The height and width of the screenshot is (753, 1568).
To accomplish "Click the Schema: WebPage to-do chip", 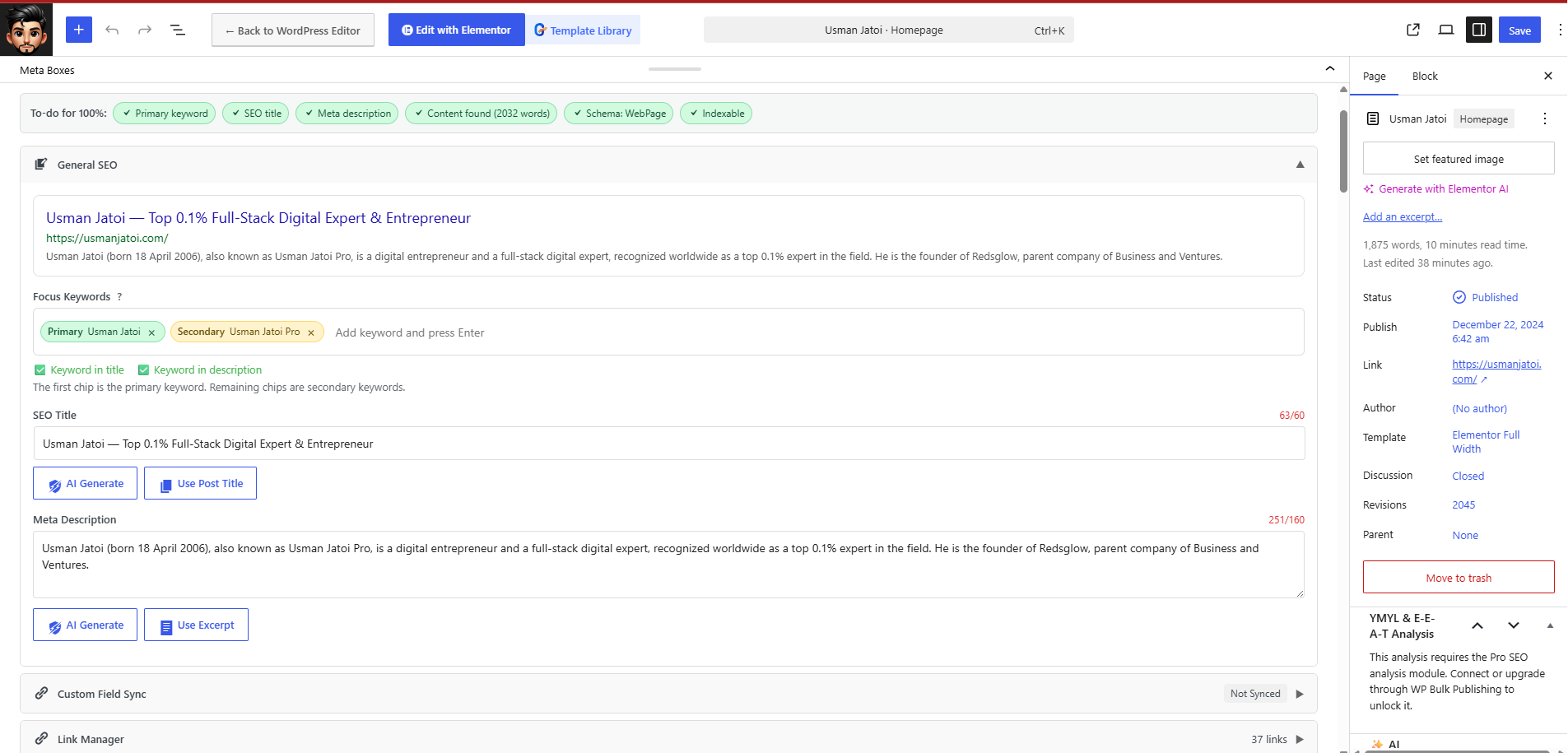I will tap(618, 114).
